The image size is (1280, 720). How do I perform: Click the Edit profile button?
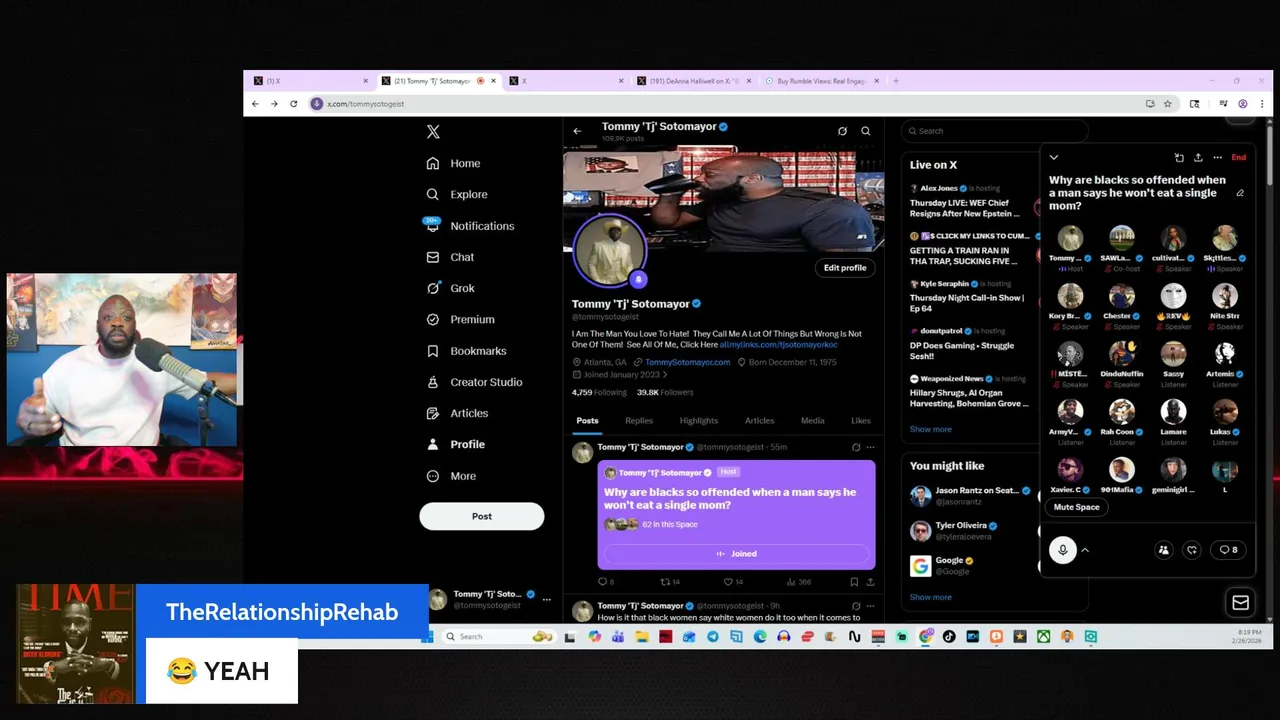845,268
